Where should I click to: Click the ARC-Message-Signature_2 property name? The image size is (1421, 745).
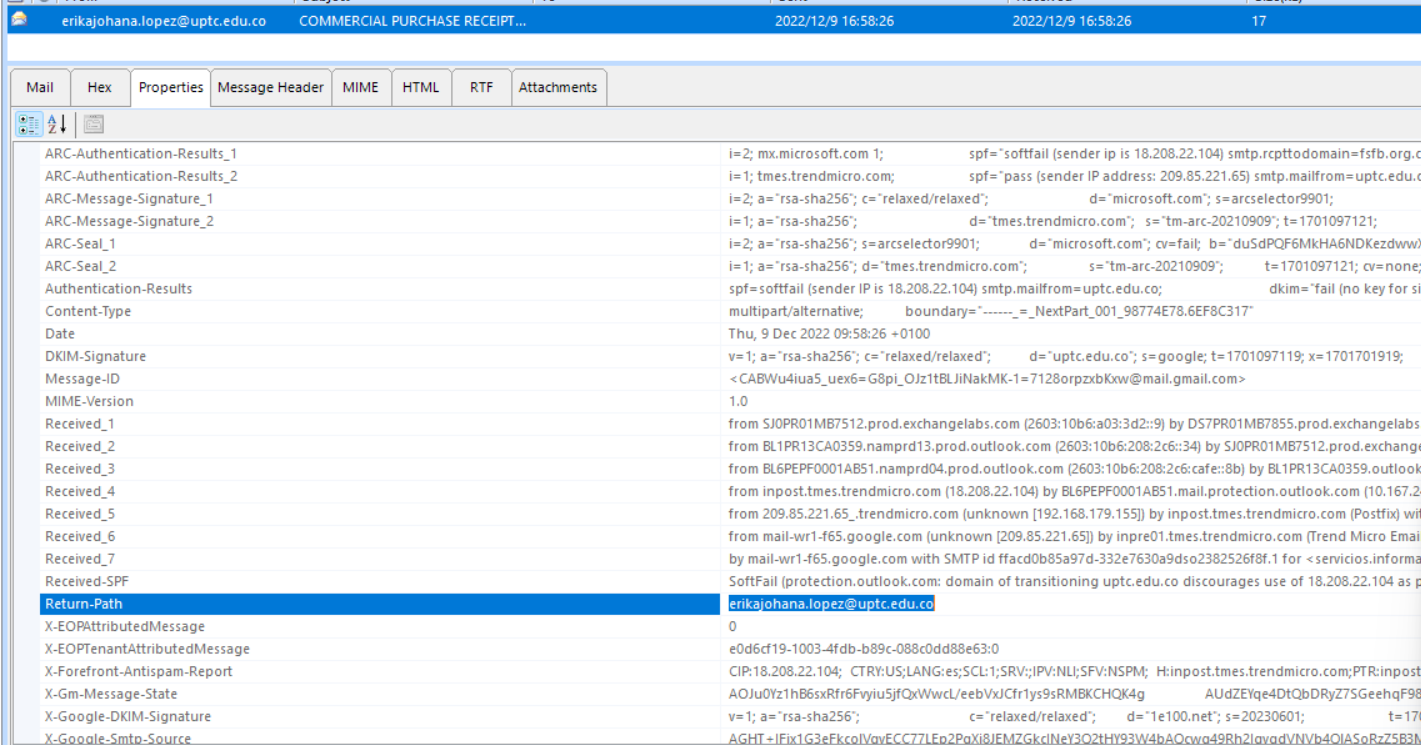tap(129, 221)
